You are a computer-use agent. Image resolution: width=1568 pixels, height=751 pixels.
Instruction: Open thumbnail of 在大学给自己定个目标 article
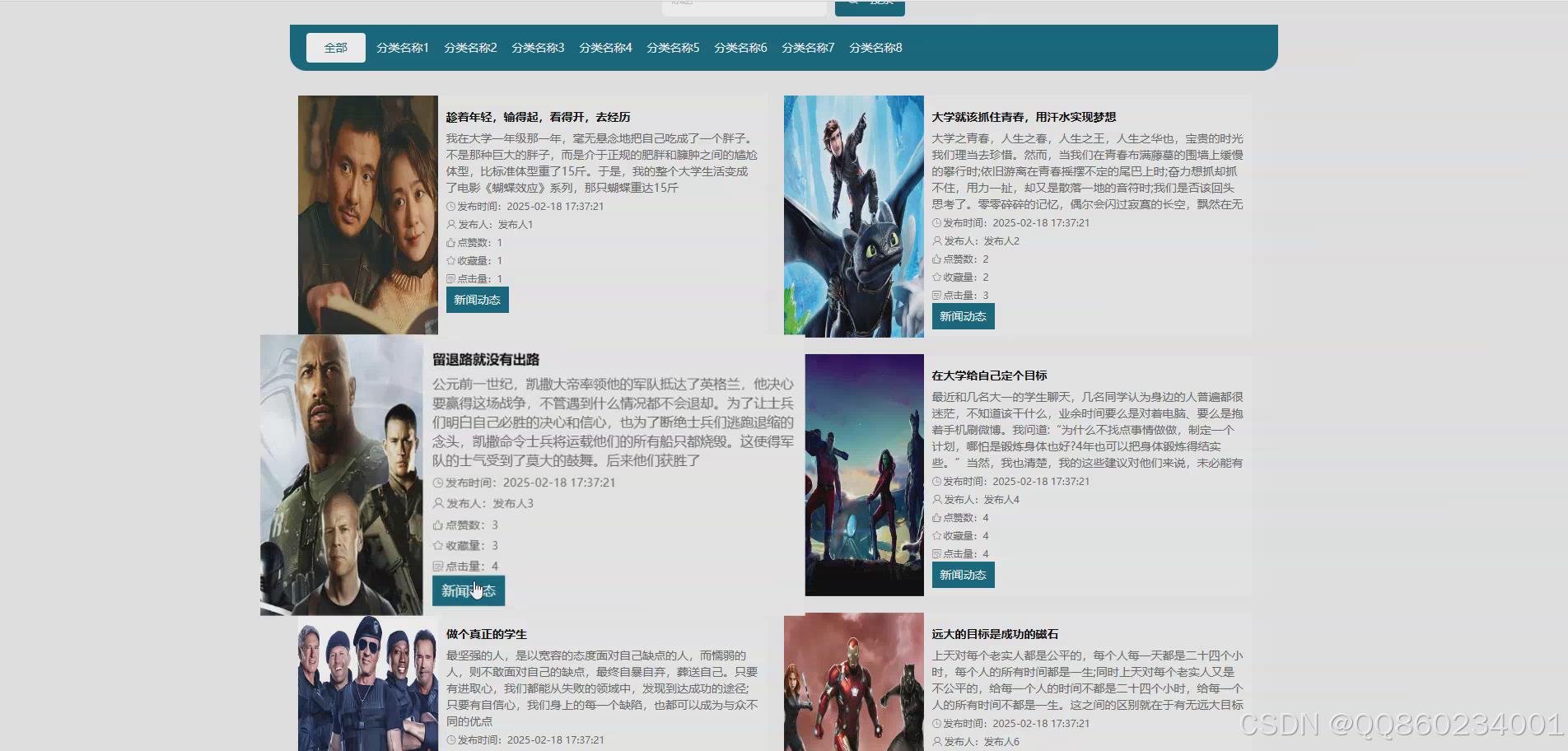pos(865,475)
